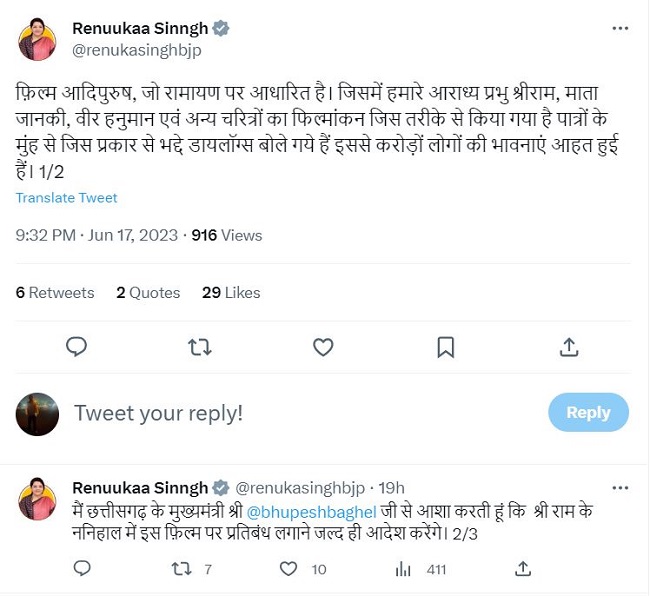Retweet the 2/3 thread tweet
Image resolution: width=650 pixels, height=596 pixels.
(182, 569)
